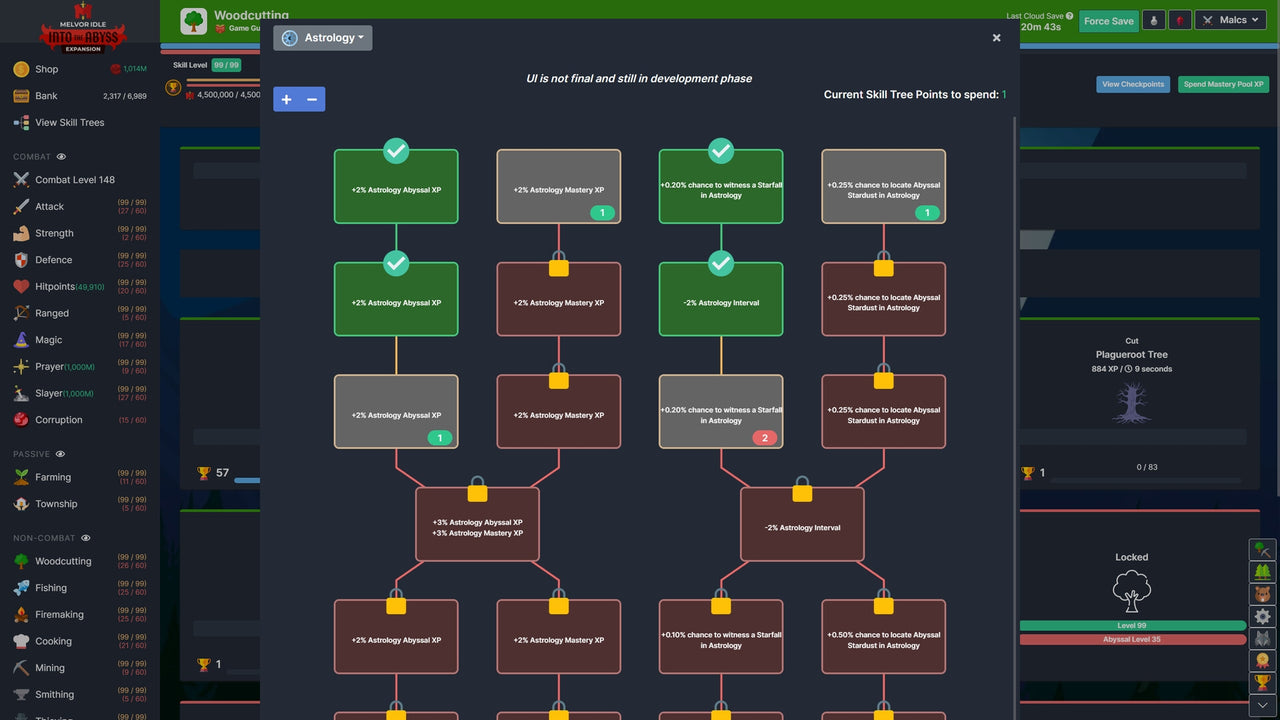Click the View Checkpoints button
The image size is (1280, 720).
1133,84
